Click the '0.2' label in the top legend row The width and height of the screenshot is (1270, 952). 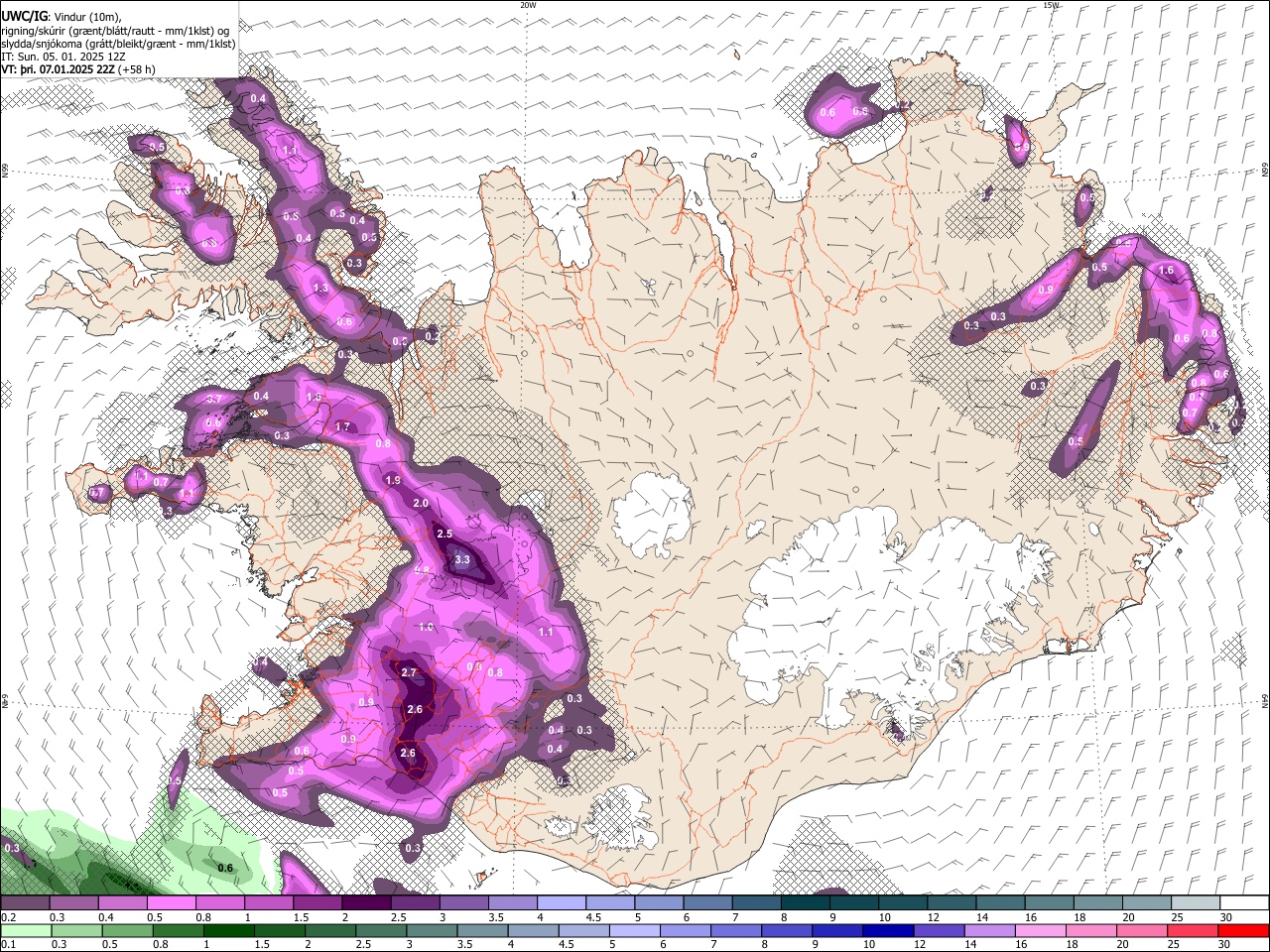(8, 917)
